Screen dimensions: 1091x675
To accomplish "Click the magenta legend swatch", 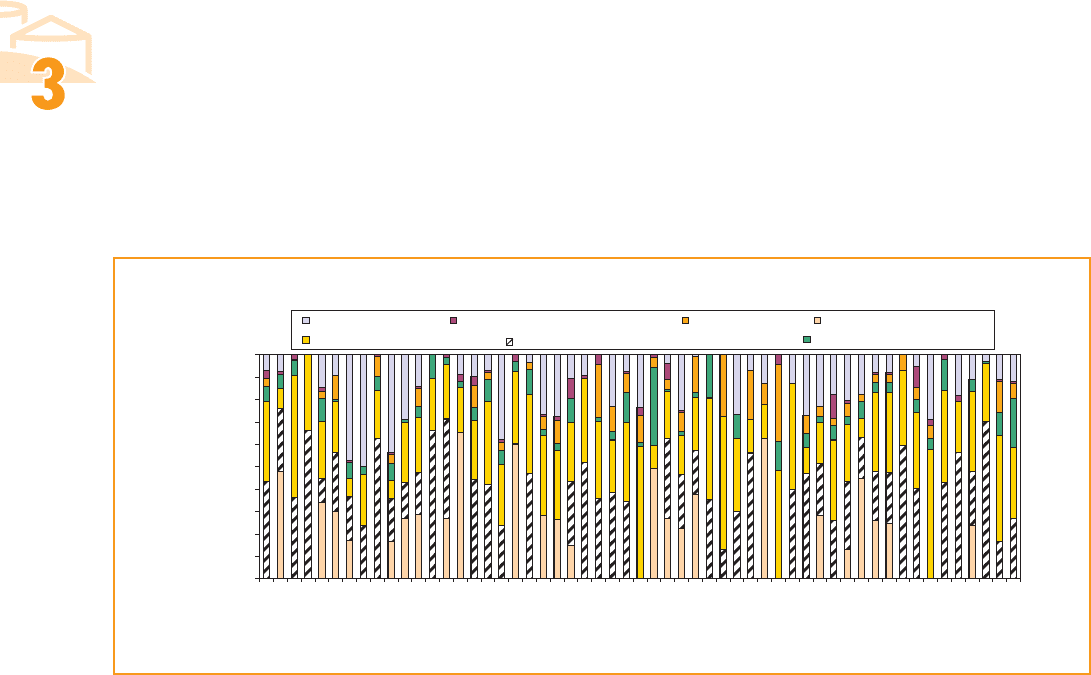I will point(453,321).
